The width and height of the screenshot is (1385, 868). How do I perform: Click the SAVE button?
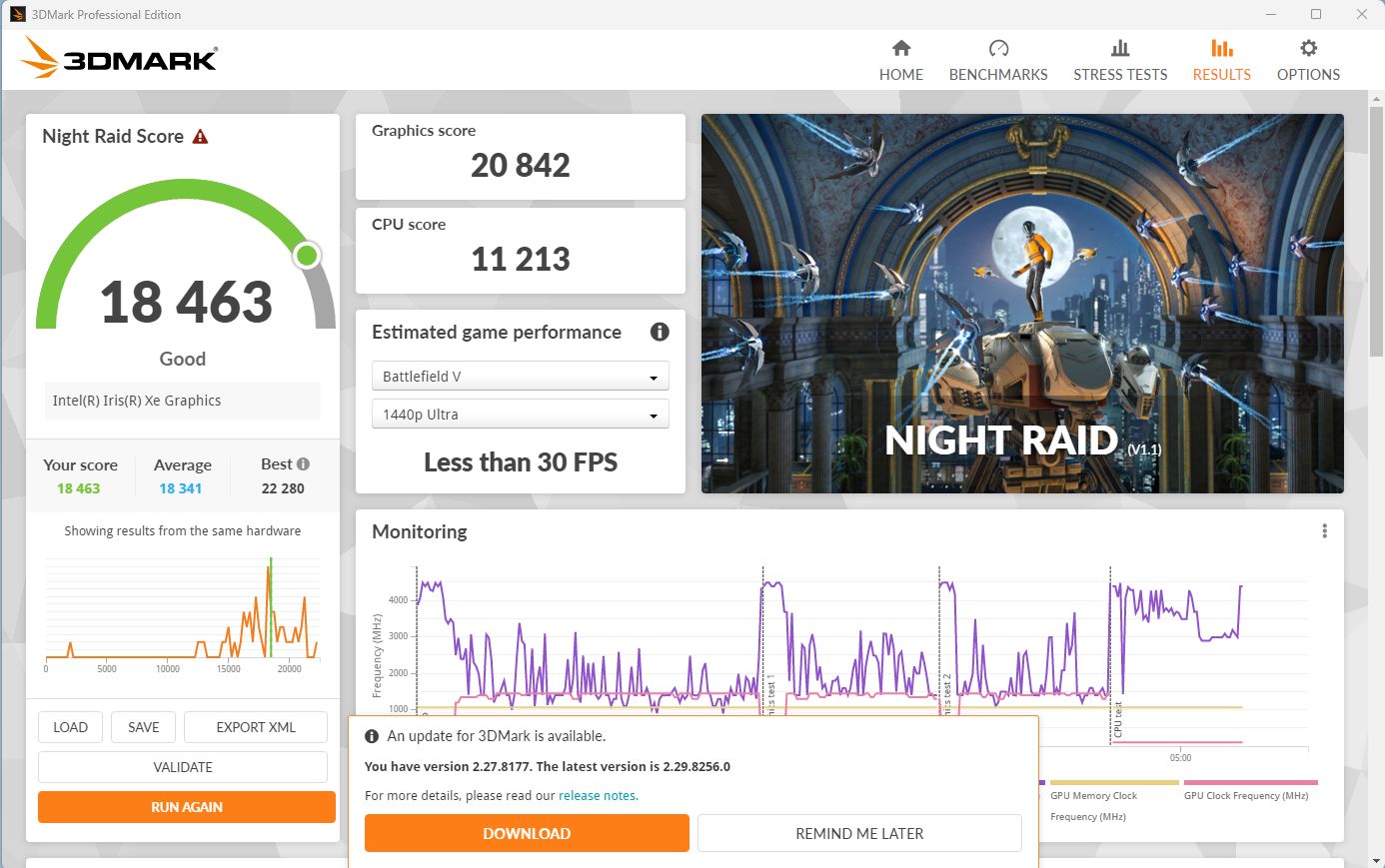coord(144,727)
